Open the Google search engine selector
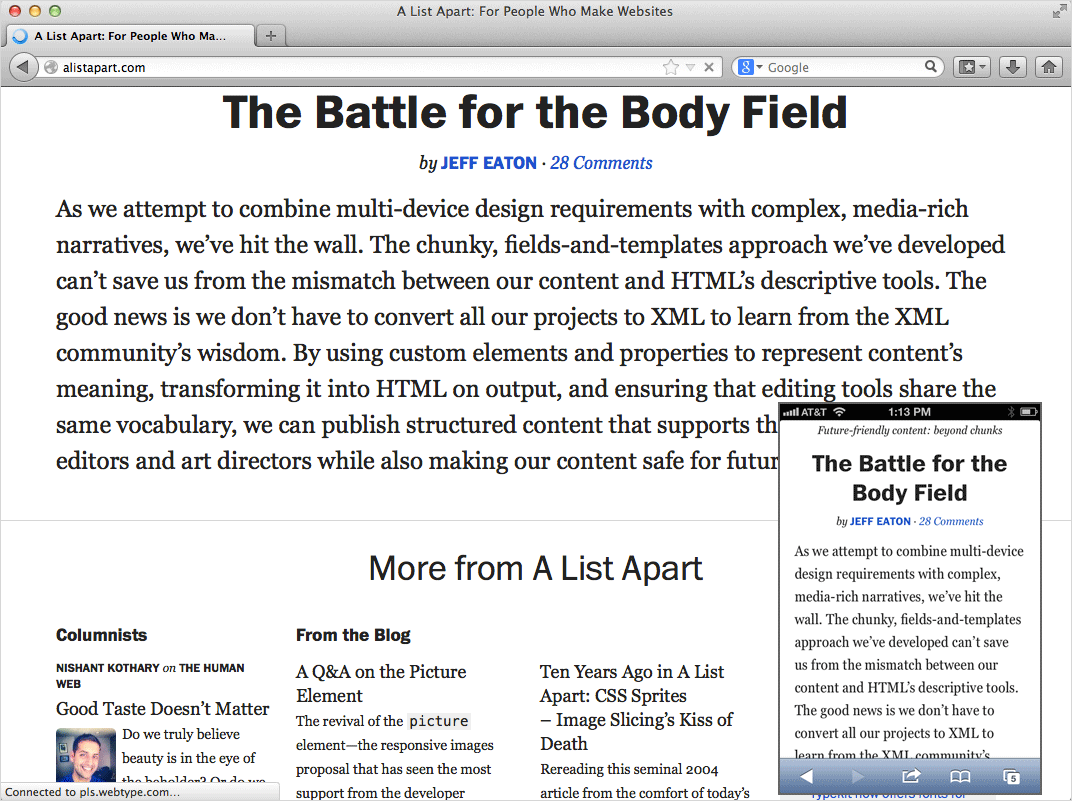 (750, 67)
